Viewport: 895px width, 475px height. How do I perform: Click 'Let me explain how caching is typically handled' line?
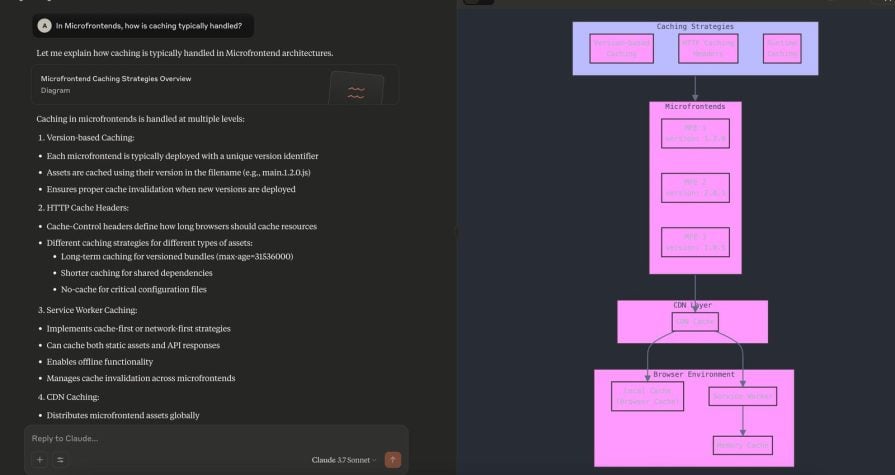point(184,53)
